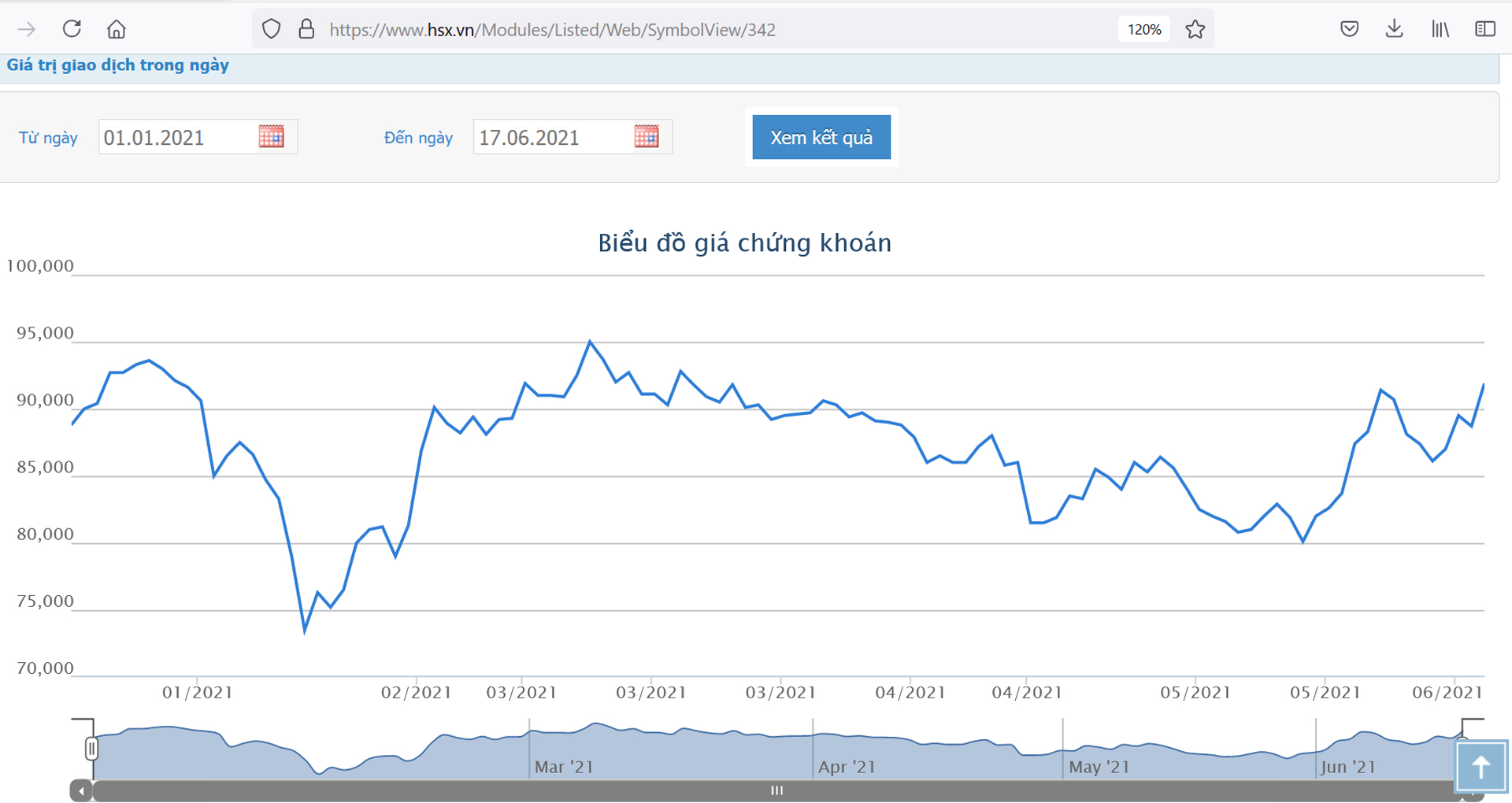Click Xem kết quả button
This screenshot has width=1512, height=803.
click(x=821, y=137)
